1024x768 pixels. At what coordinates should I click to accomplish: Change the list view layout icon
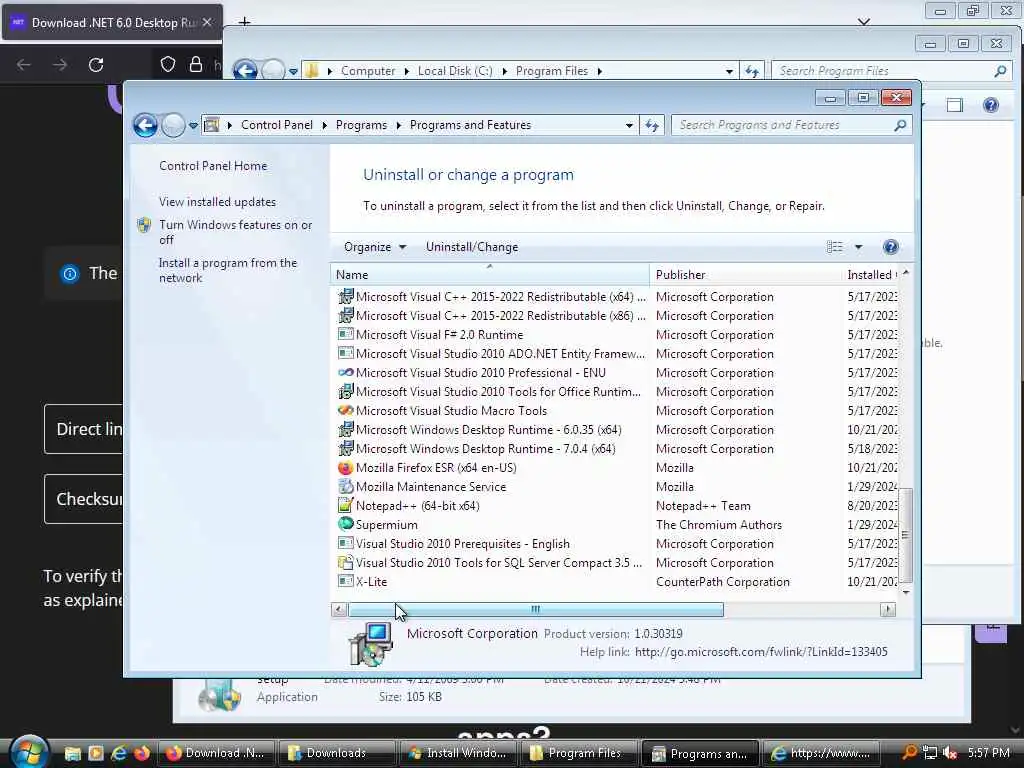tap(835, 247)
